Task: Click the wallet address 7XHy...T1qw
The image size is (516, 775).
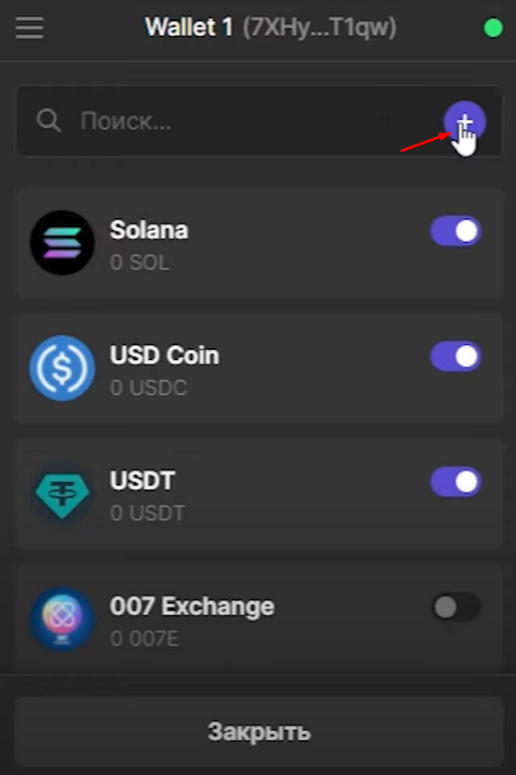Action: coord(319,28)
